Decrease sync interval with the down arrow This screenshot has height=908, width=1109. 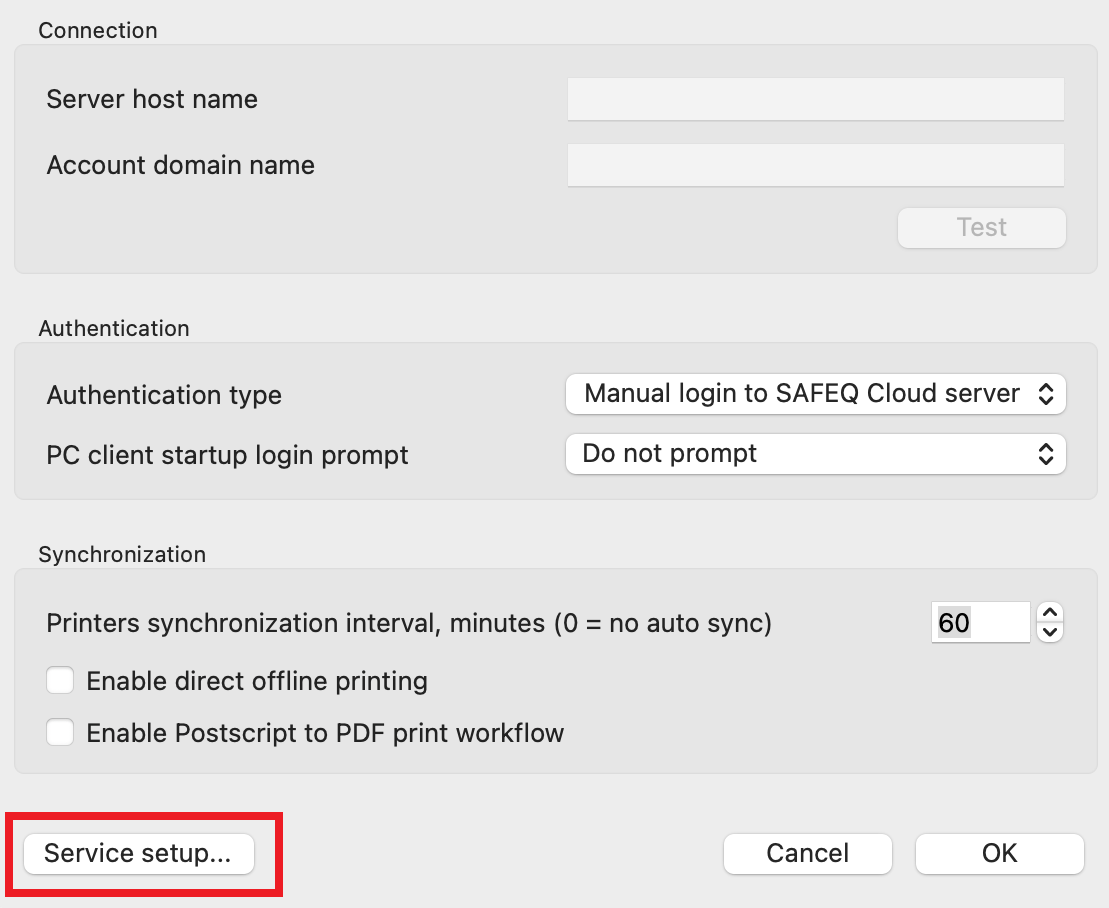[1049, 632]
